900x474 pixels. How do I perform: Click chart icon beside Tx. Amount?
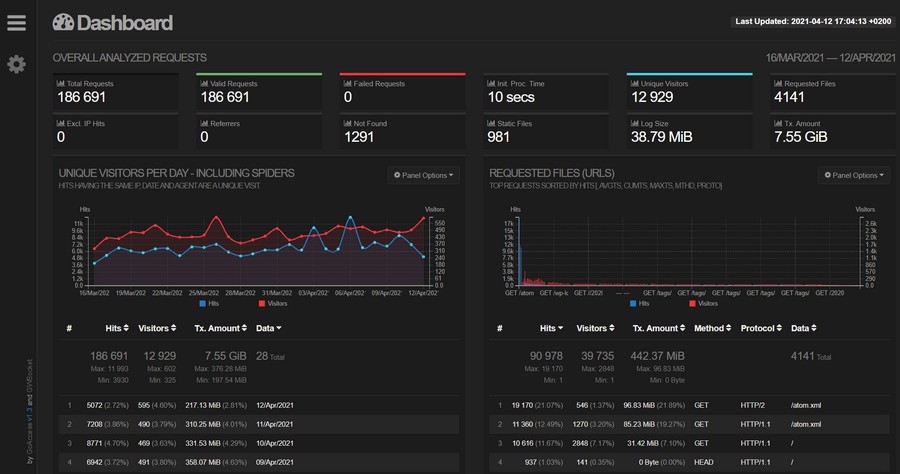coord(778,123)
